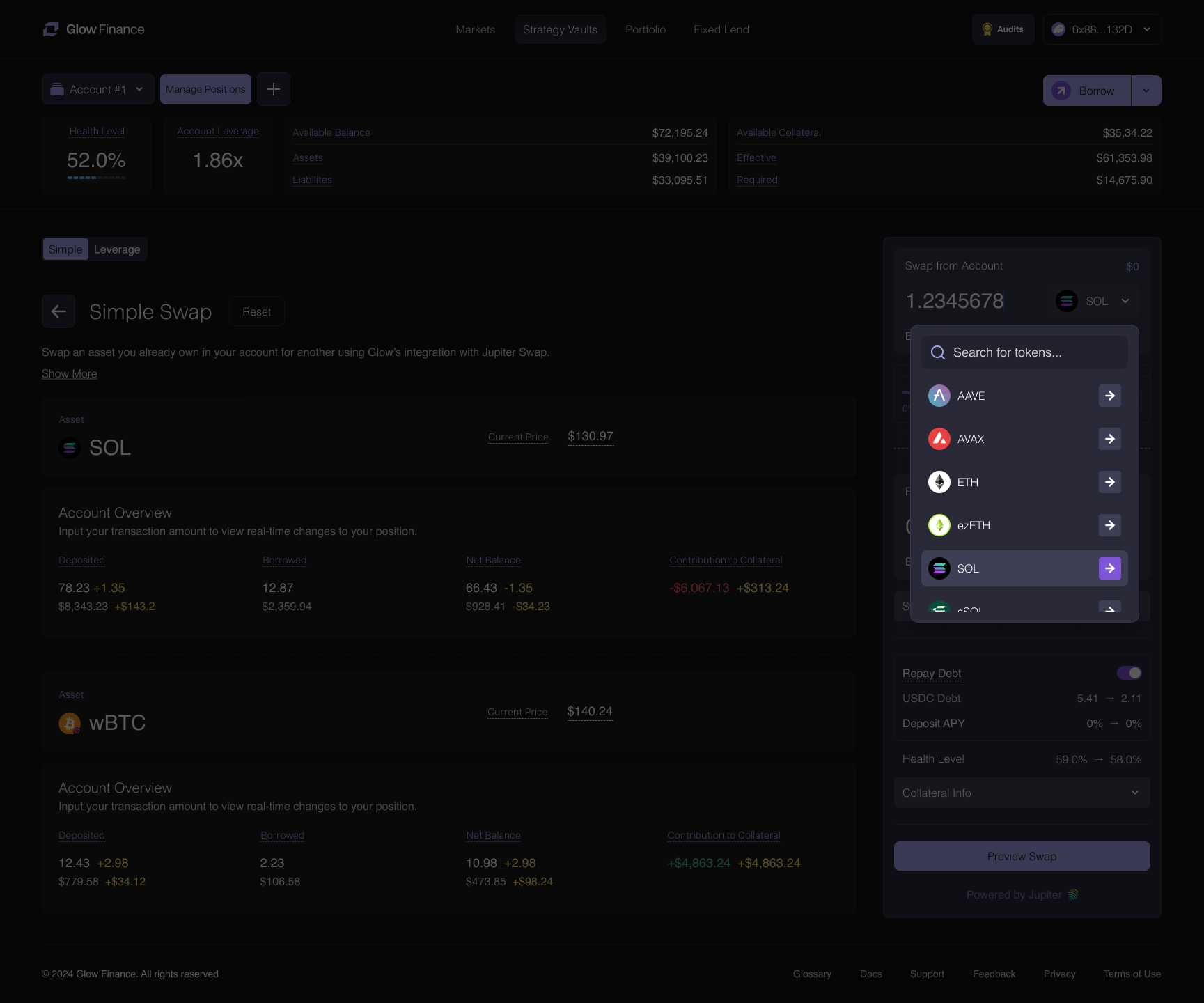Click the ezETH token logo icon
This screenshot has height=1003, width=1204.
(939, 525)
